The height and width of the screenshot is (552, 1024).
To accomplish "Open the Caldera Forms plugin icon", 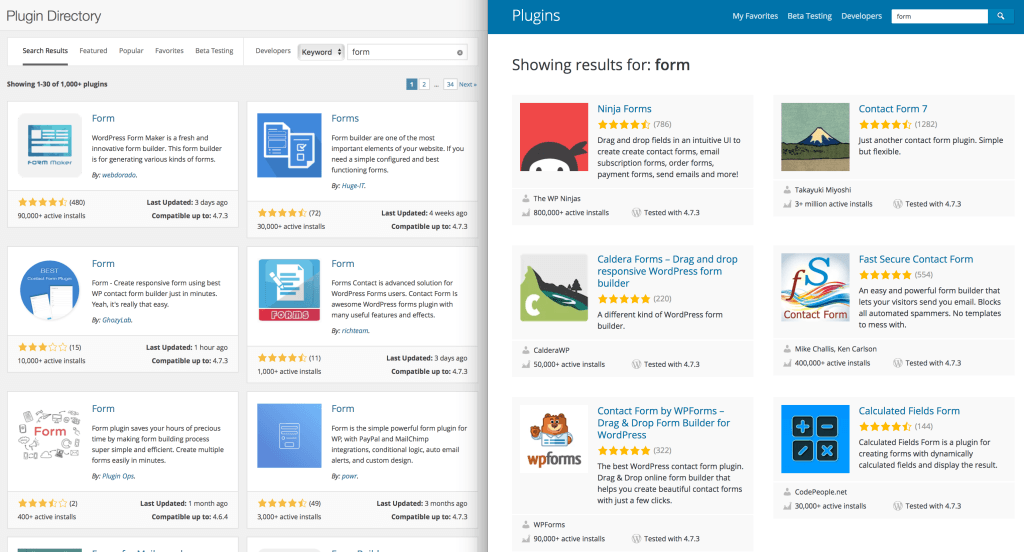I will click(554, 287).
